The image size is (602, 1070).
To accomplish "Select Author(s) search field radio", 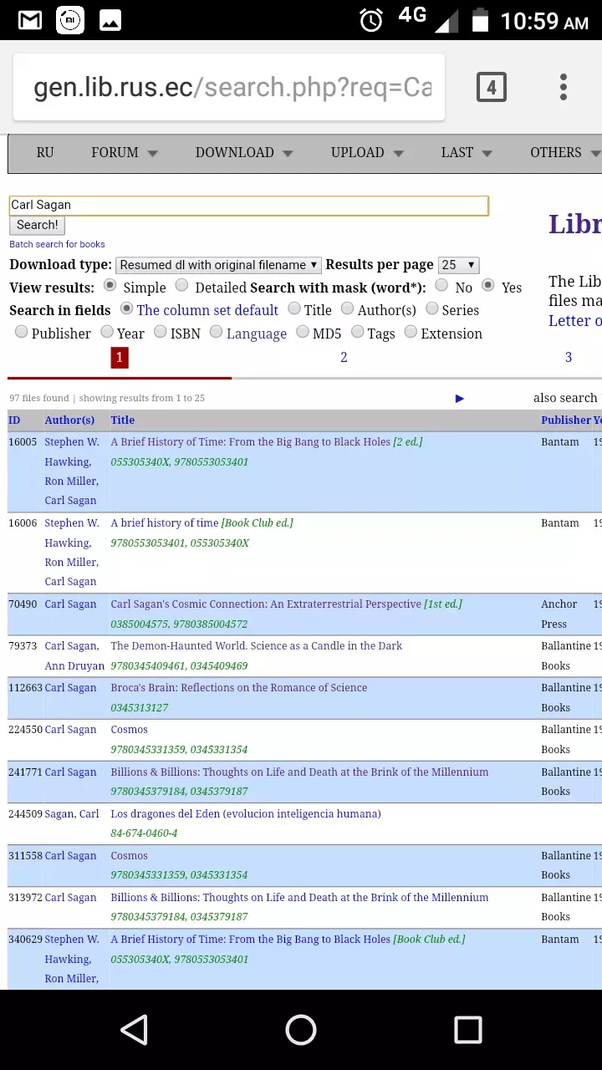I will click(347, 308).
